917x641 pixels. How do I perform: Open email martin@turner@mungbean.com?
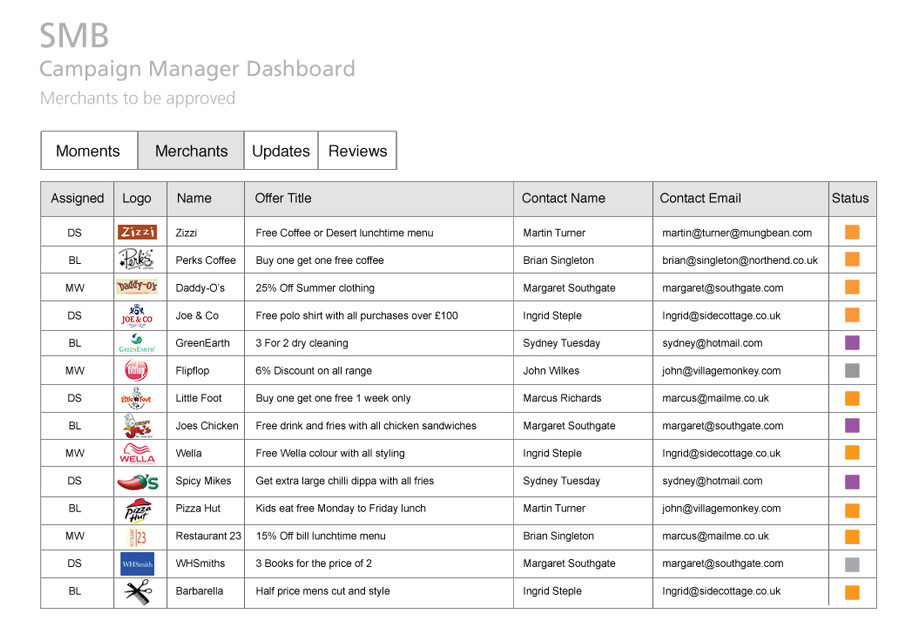[737, 233]
